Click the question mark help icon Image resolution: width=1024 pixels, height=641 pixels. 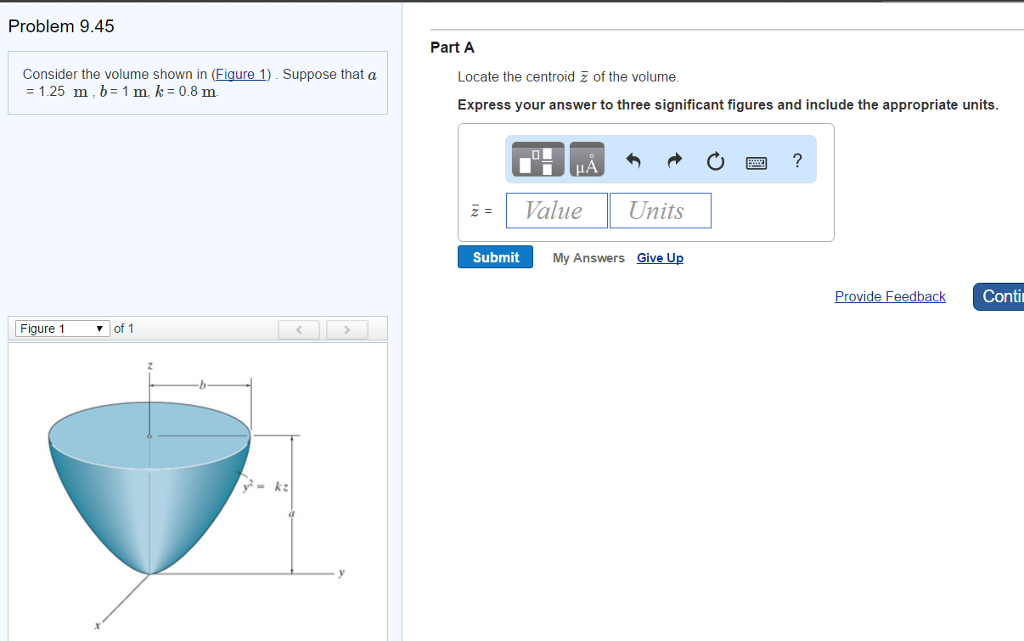[x=796, y=159]
